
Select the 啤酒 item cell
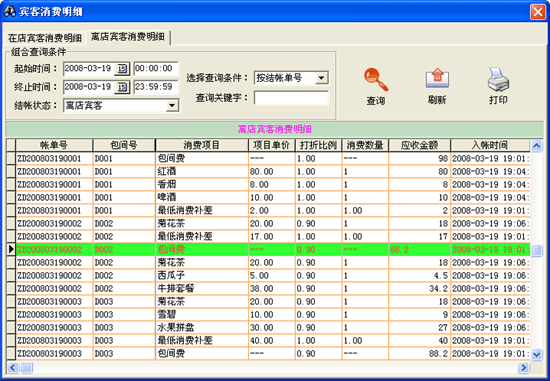(202, 198)
